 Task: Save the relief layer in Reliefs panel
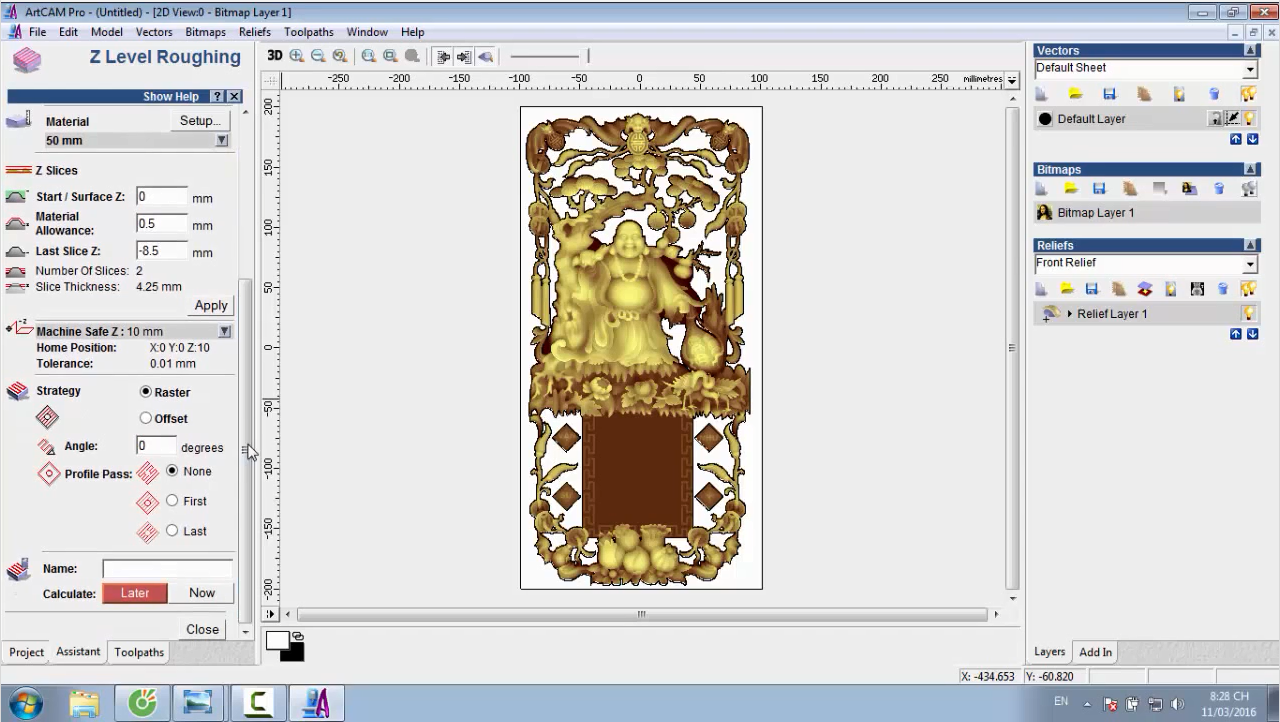pyautogui.click(x=1092, y=289)
